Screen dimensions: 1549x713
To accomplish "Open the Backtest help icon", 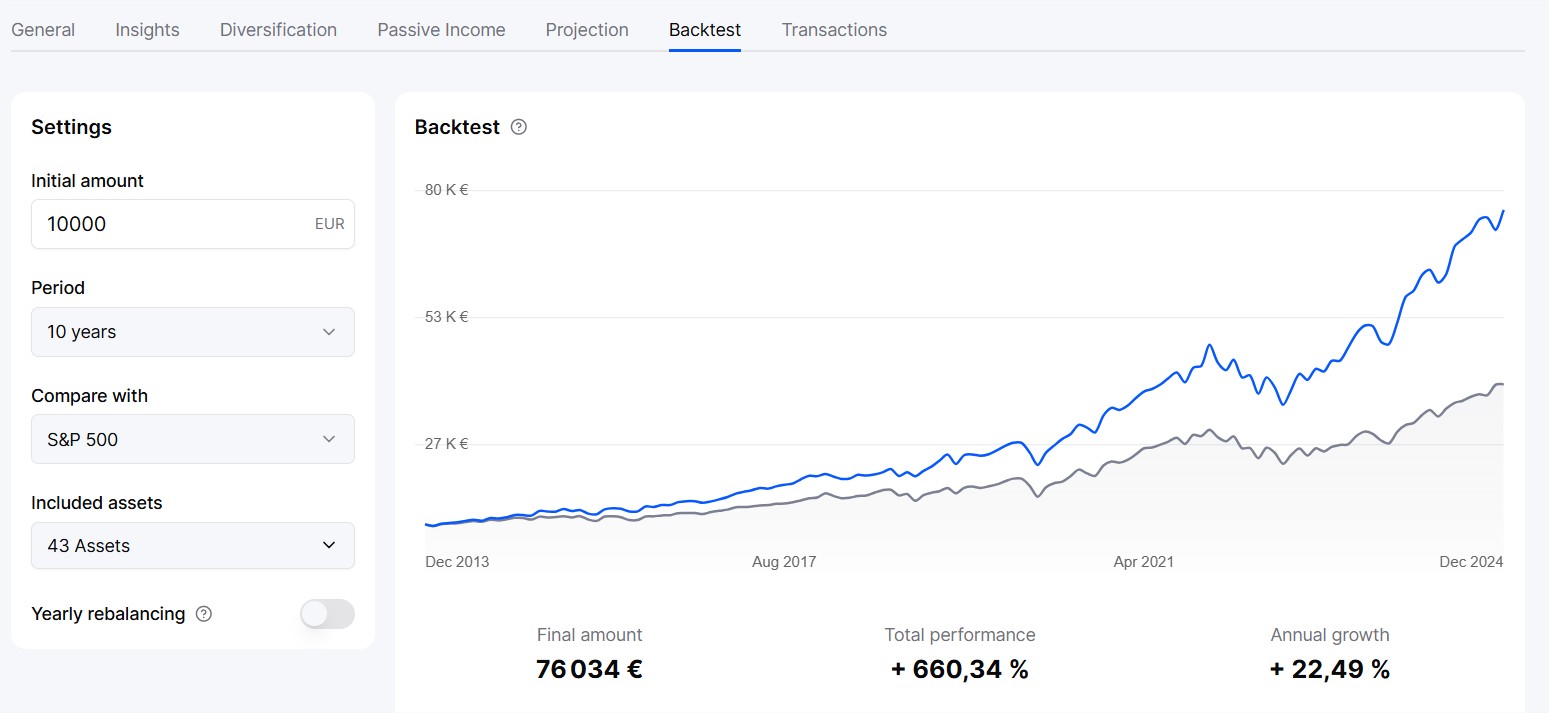I will pos(518,127).
